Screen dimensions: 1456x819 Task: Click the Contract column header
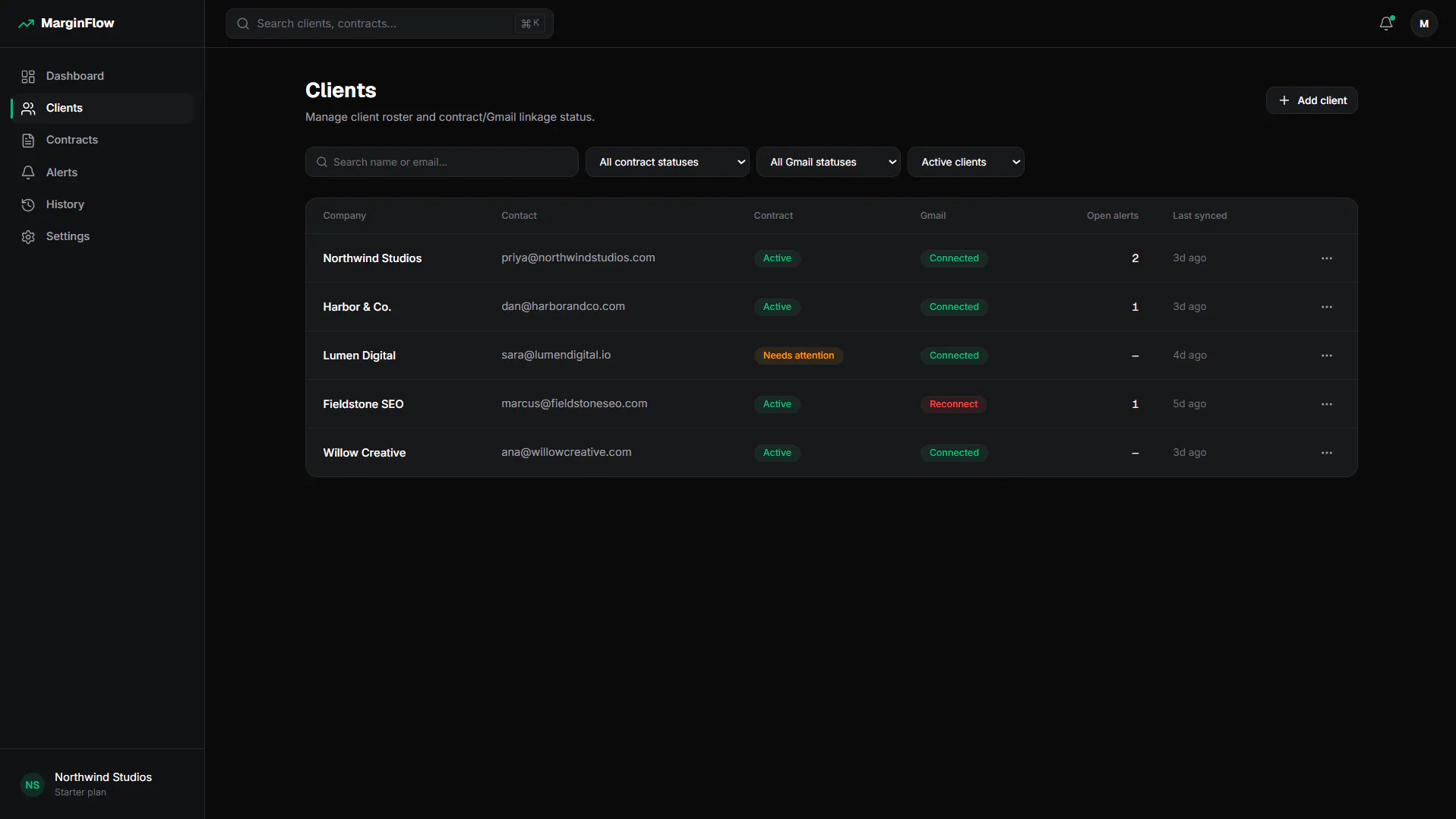(x=773, y=216)
